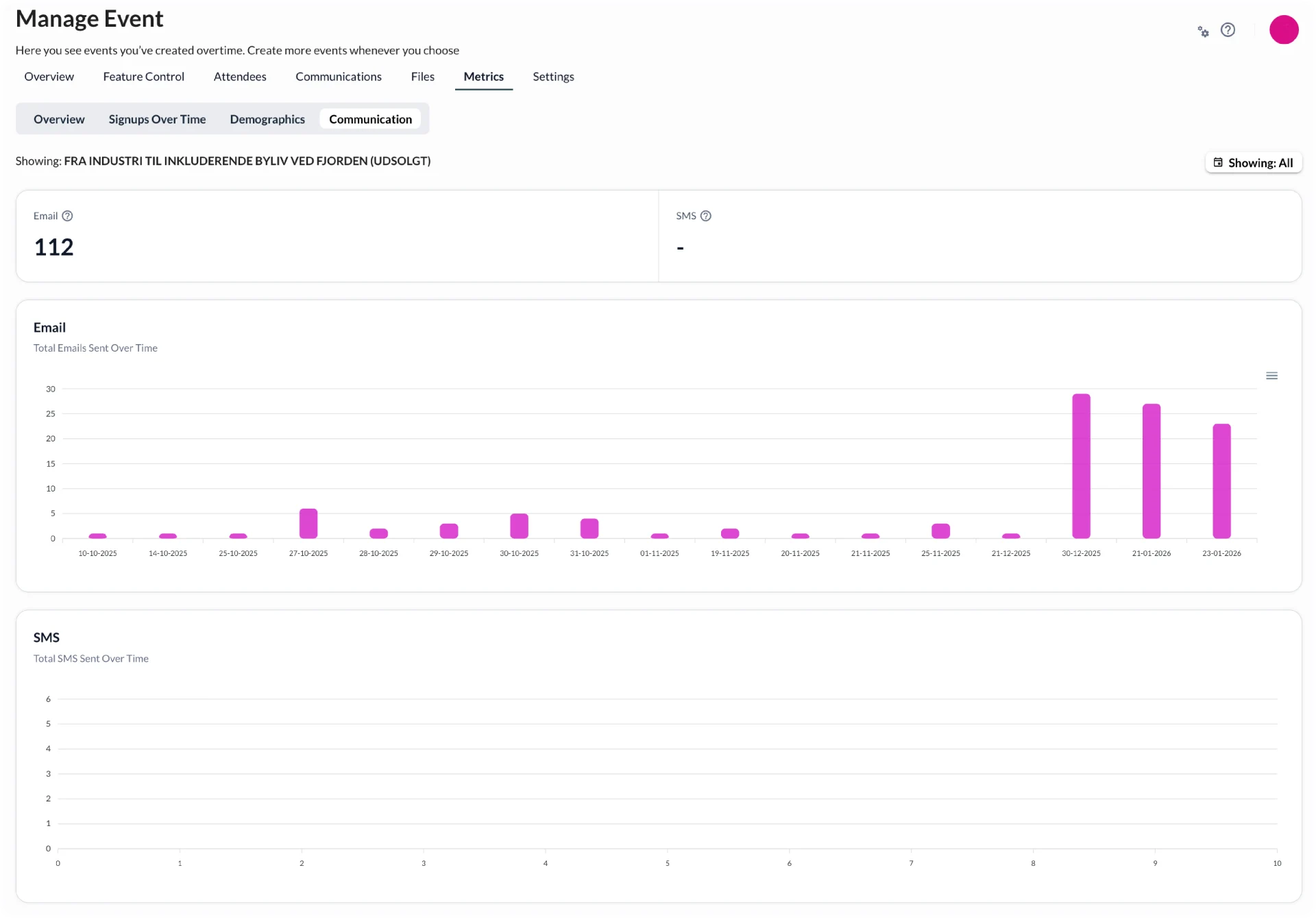Image resolution: width=1316 pixels, height=918 pixels.
Task: Click the 20-11-2025 axis date label
Action: [x=801, y=553]
